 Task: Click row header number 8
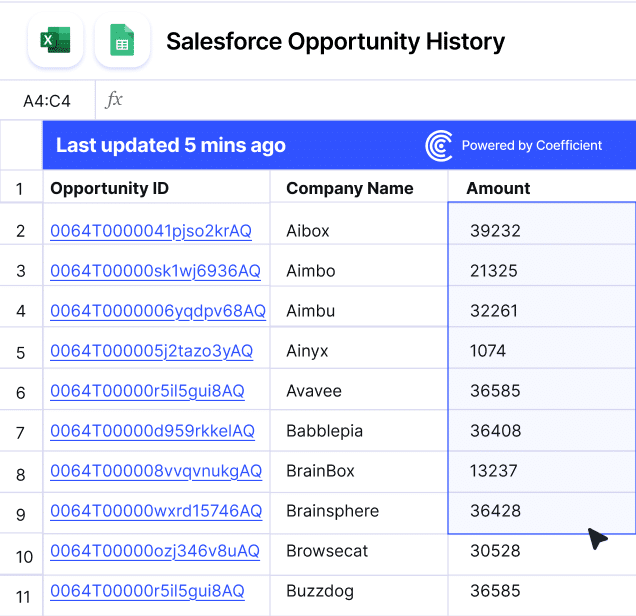pos(21,474)
